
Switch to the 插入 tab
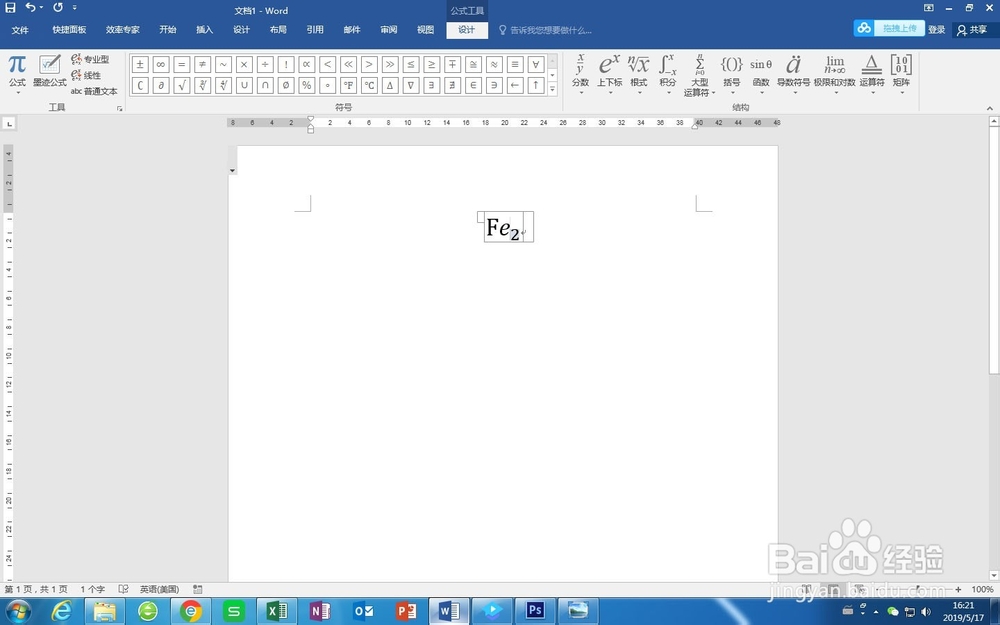[205, 30]
